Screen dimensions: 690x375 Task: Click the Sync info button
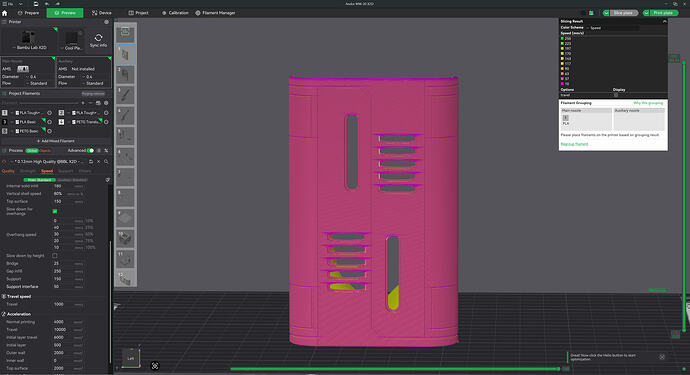click(x=98, y=40)
